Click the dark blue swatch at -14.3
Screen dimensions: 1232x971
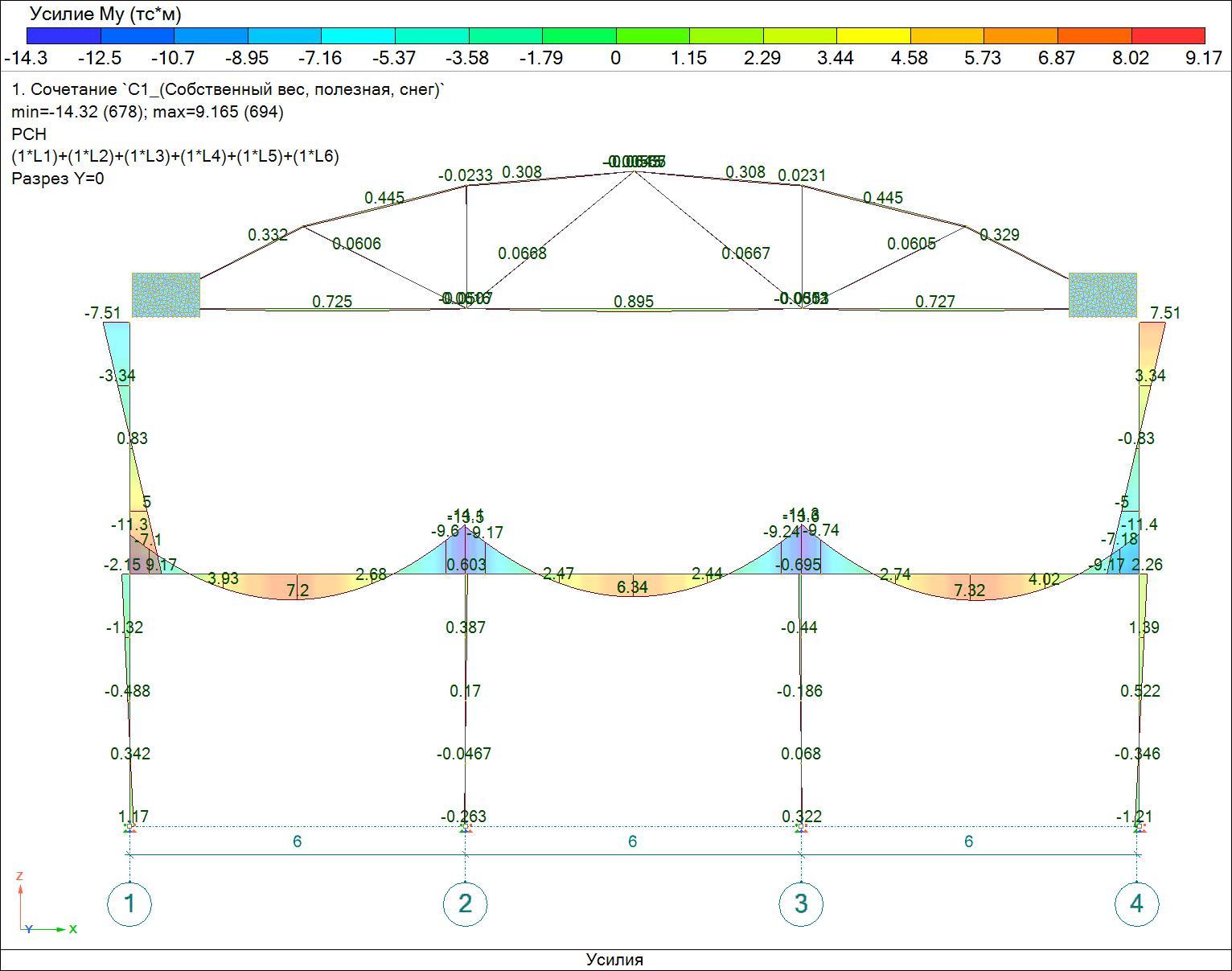(x=64, y=35)
